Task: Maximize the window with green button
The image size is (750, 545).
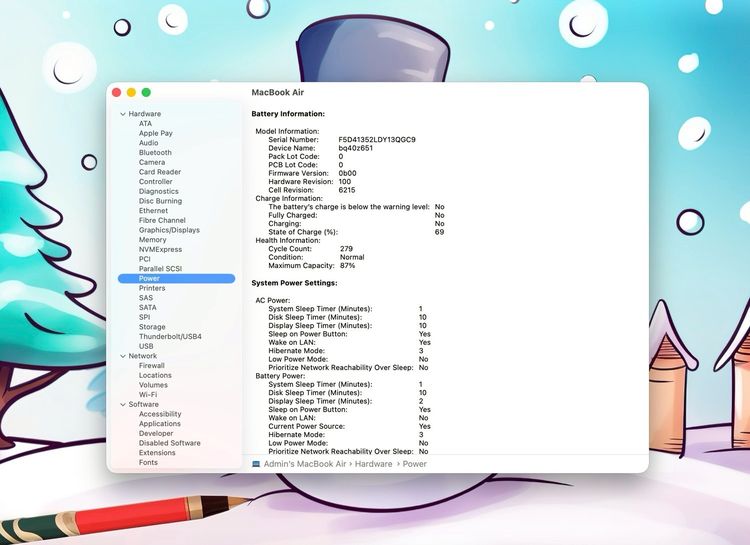Action: (x=146, y=92)
